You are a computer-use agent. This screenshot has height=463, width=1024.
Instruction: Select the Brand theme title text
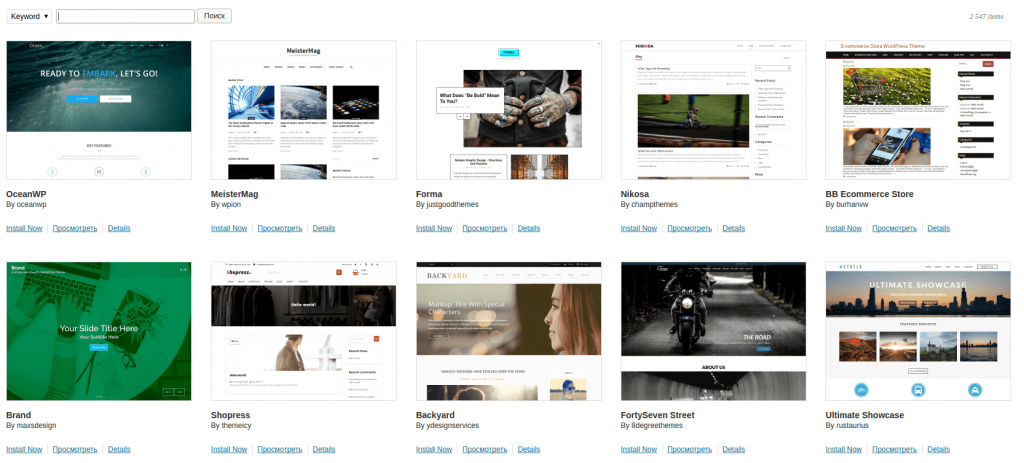[18, 415]
